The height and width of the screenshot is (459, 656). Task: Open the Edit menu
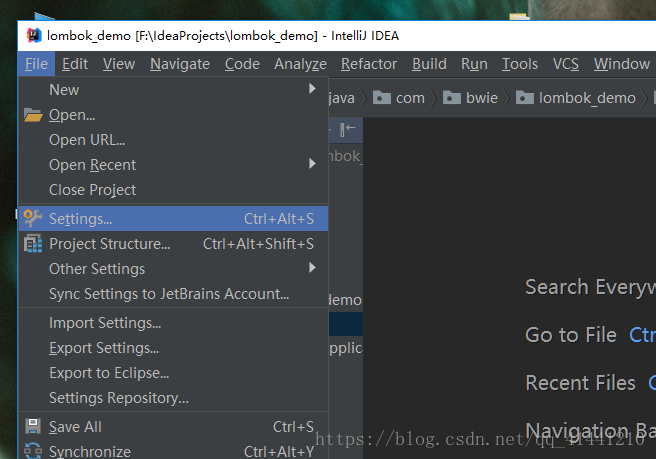coord(75,64)
